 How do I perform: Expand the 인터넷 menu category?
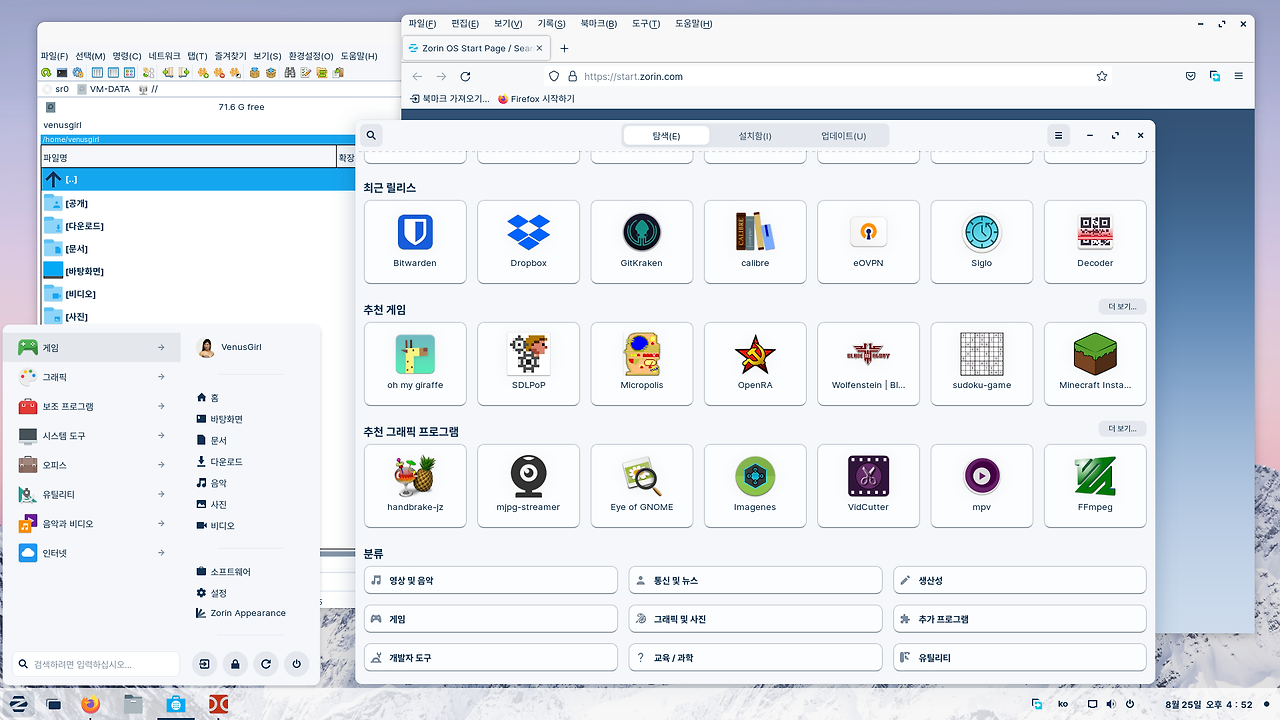[x=92, y=553]
